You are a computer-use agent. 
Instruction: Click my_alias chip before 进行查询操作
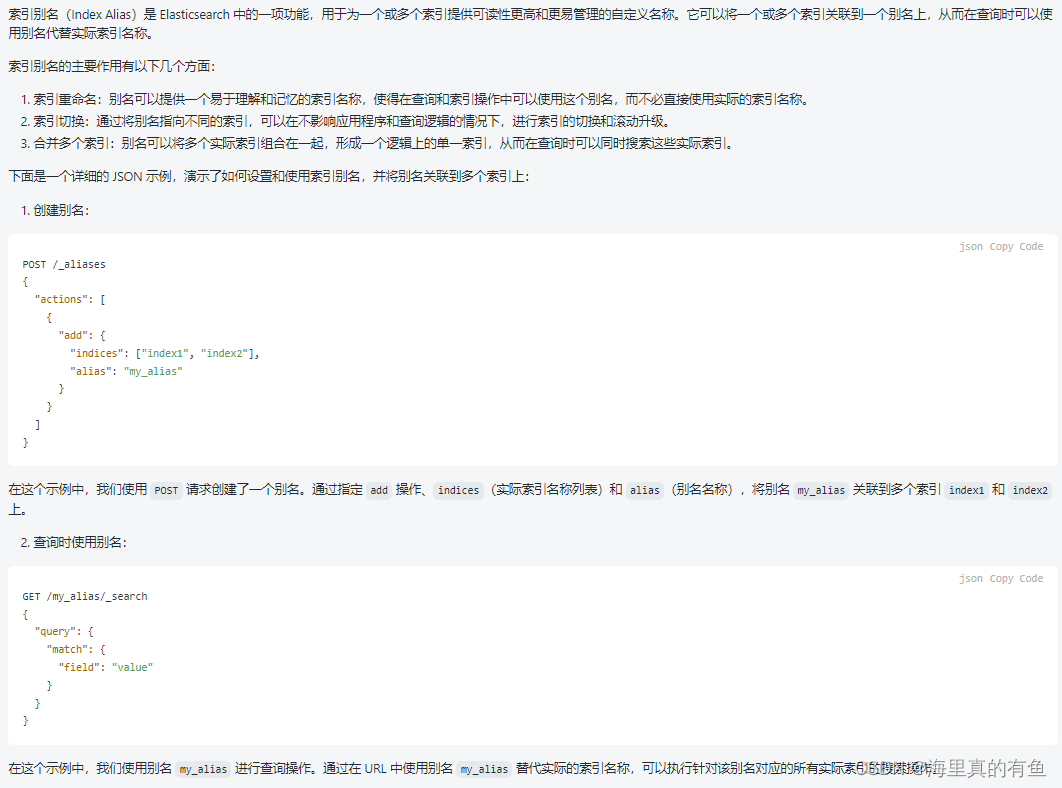[x=203, y=770]
